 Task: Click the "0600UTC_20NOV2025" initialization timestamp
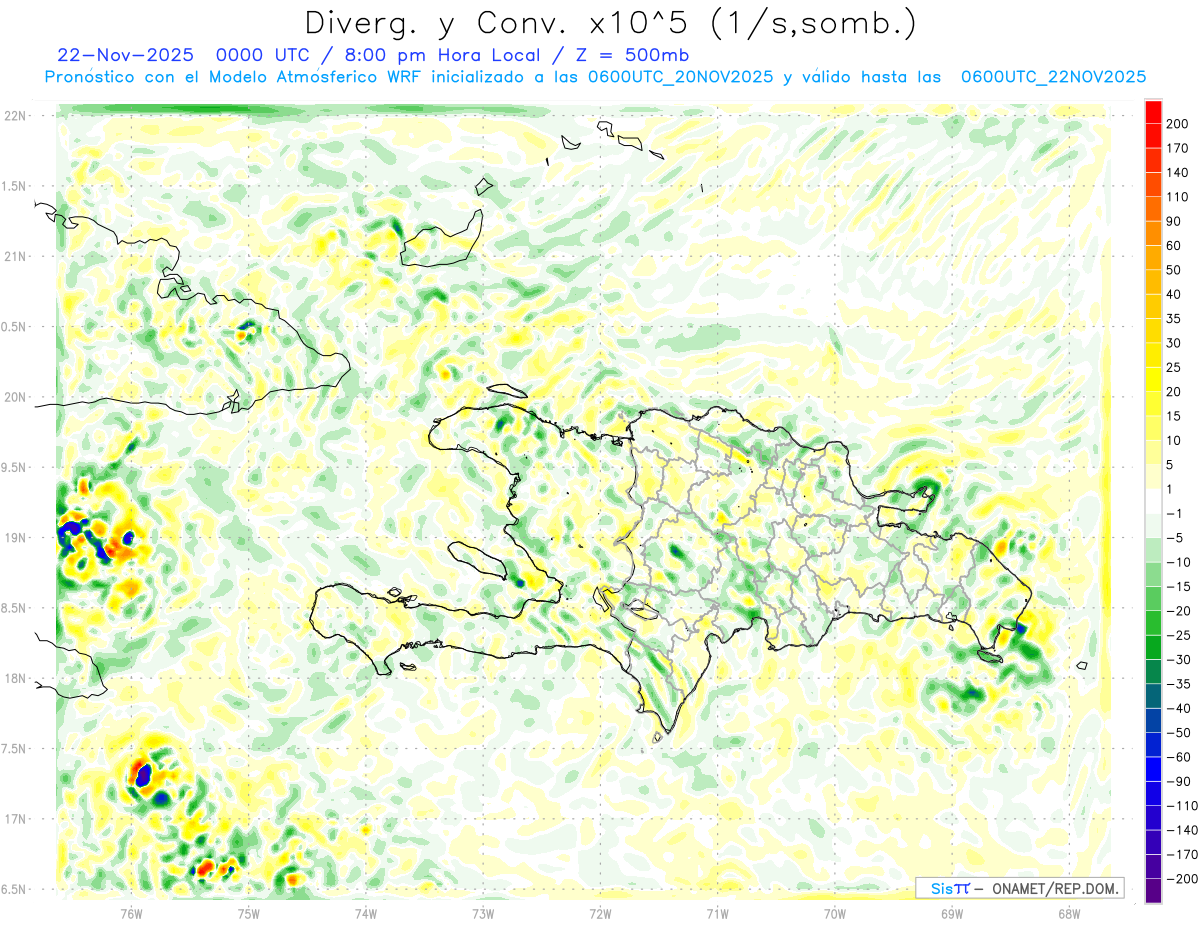click(681, 76)
